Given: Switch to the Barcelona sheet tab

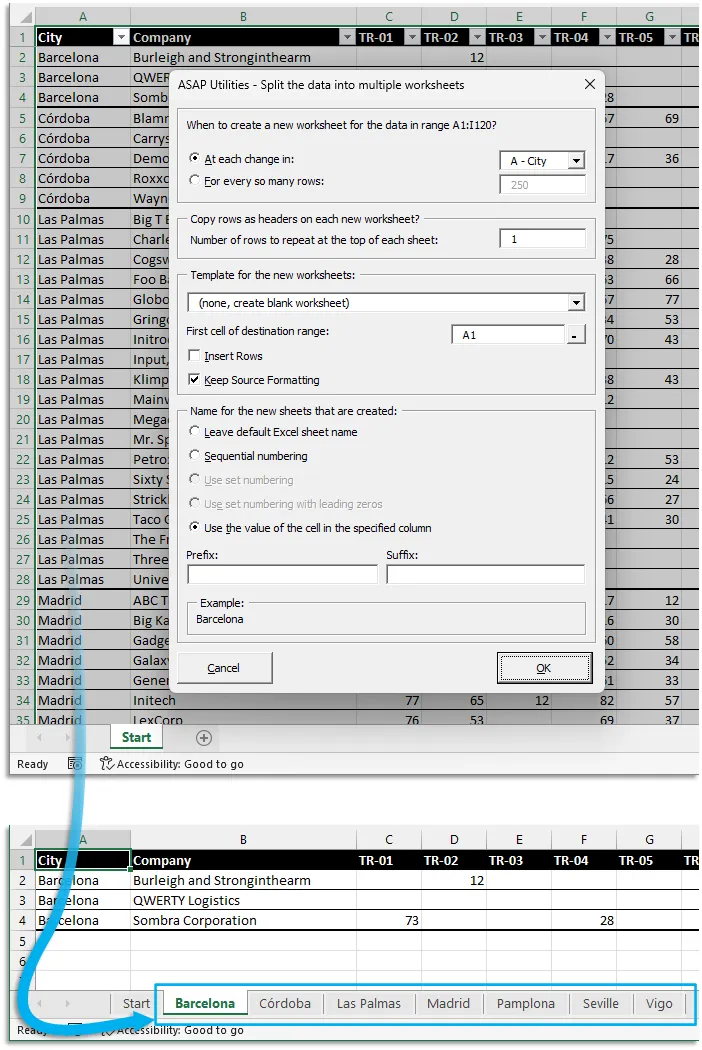Looking at the screenshot, I should 205,1003.
